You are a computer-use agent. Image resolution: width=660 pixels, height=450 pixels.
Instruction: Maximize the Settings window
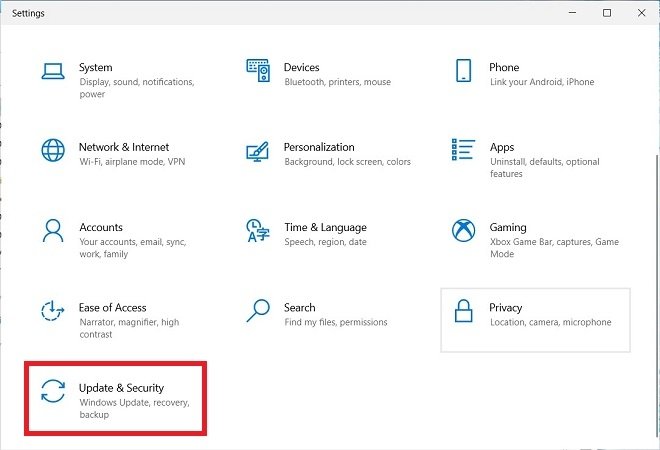pyautogui.click(x=607, y=13)
